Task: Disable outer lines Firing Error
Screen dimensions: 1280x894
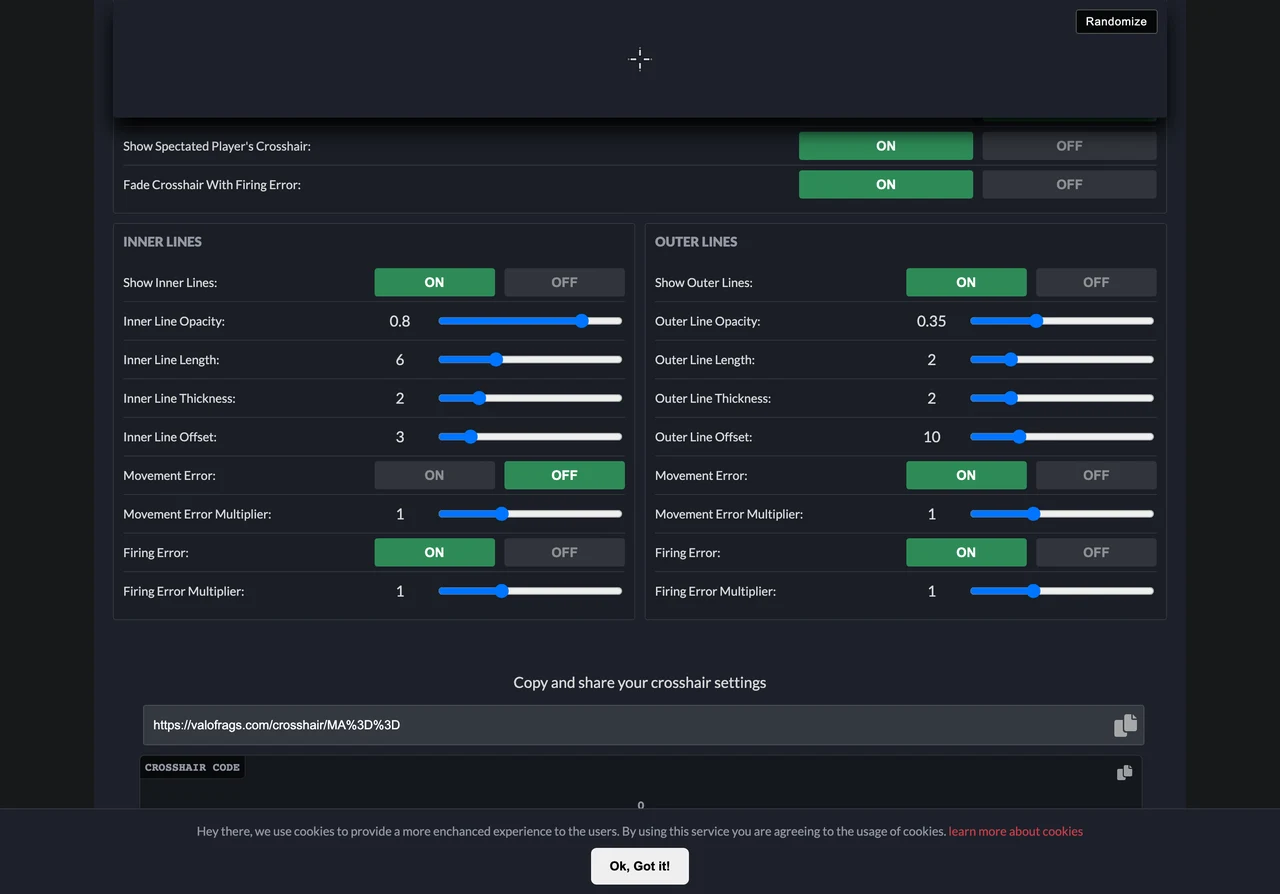Action: tap(1096, 552)
